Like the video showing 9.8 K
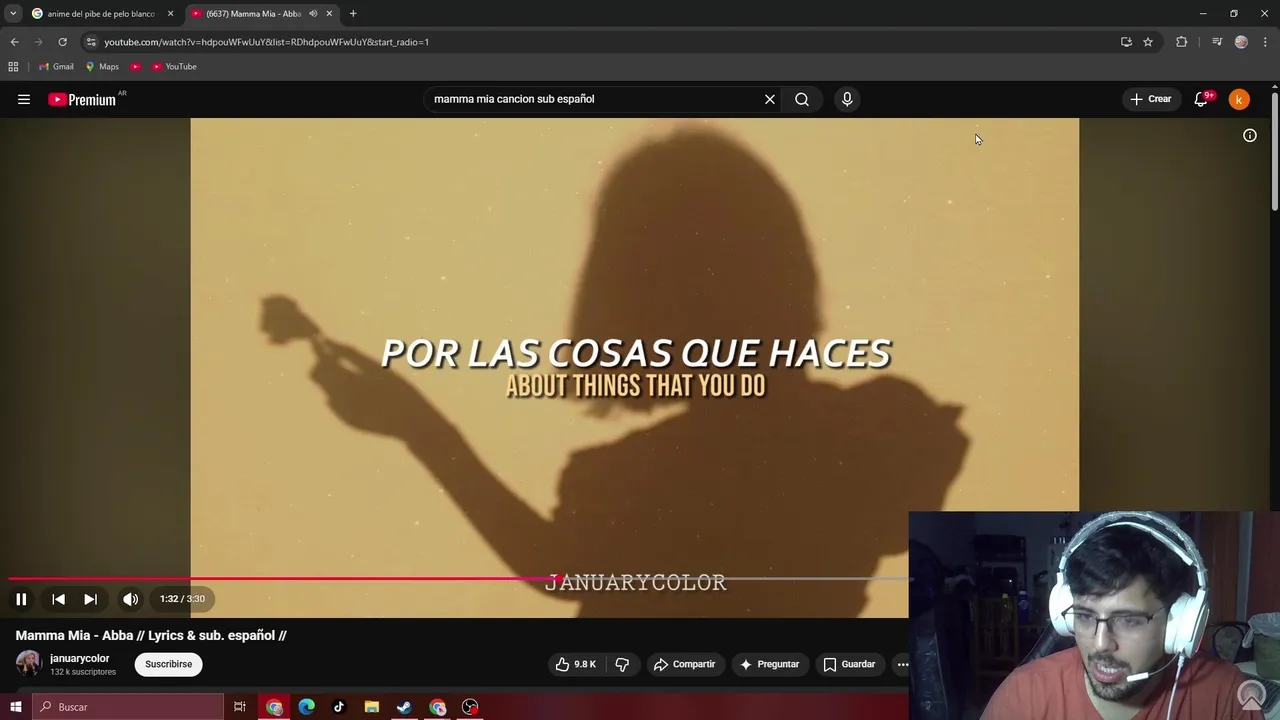This screenshot has width=1280, height=720. point(576,664)
